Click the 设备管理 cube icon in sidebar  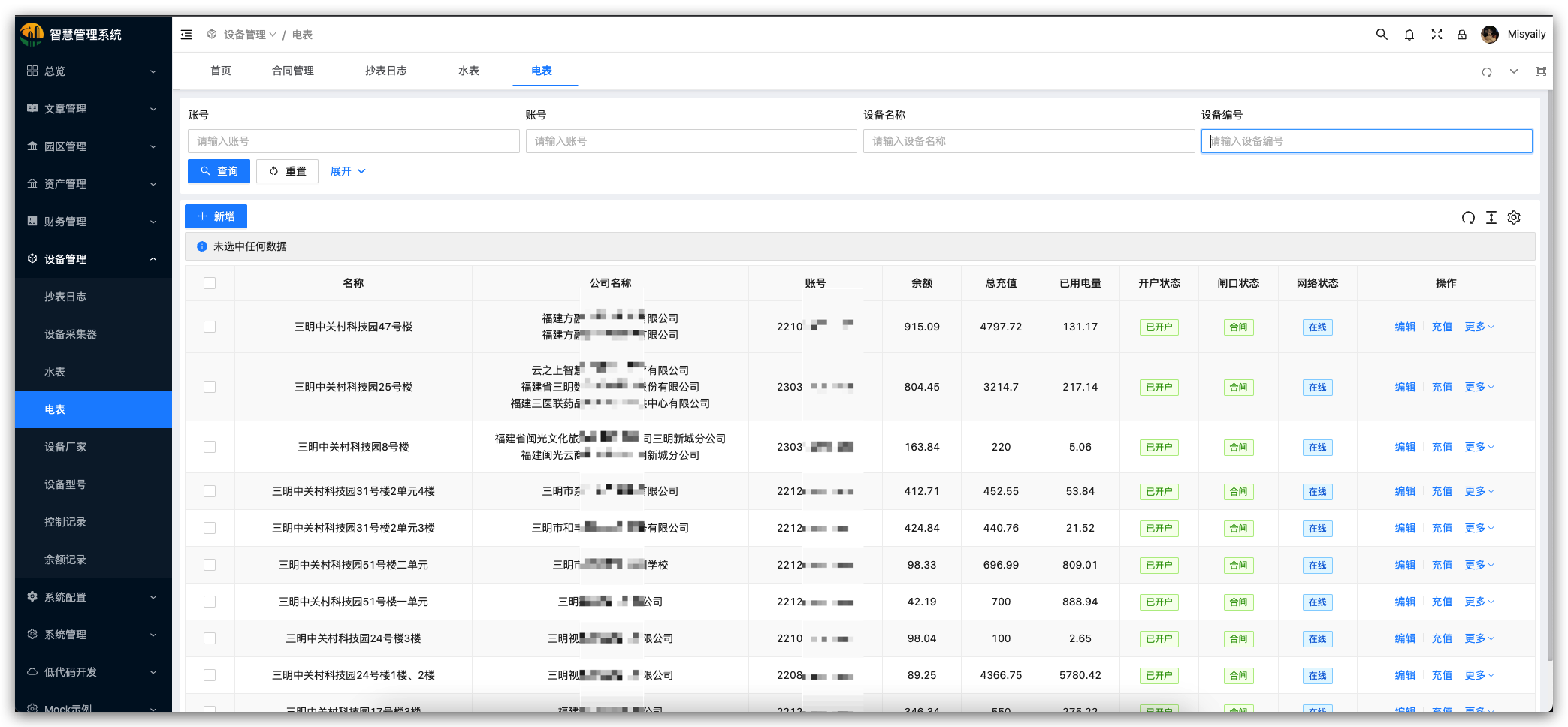pyautogui.click(x=32, y=258)
